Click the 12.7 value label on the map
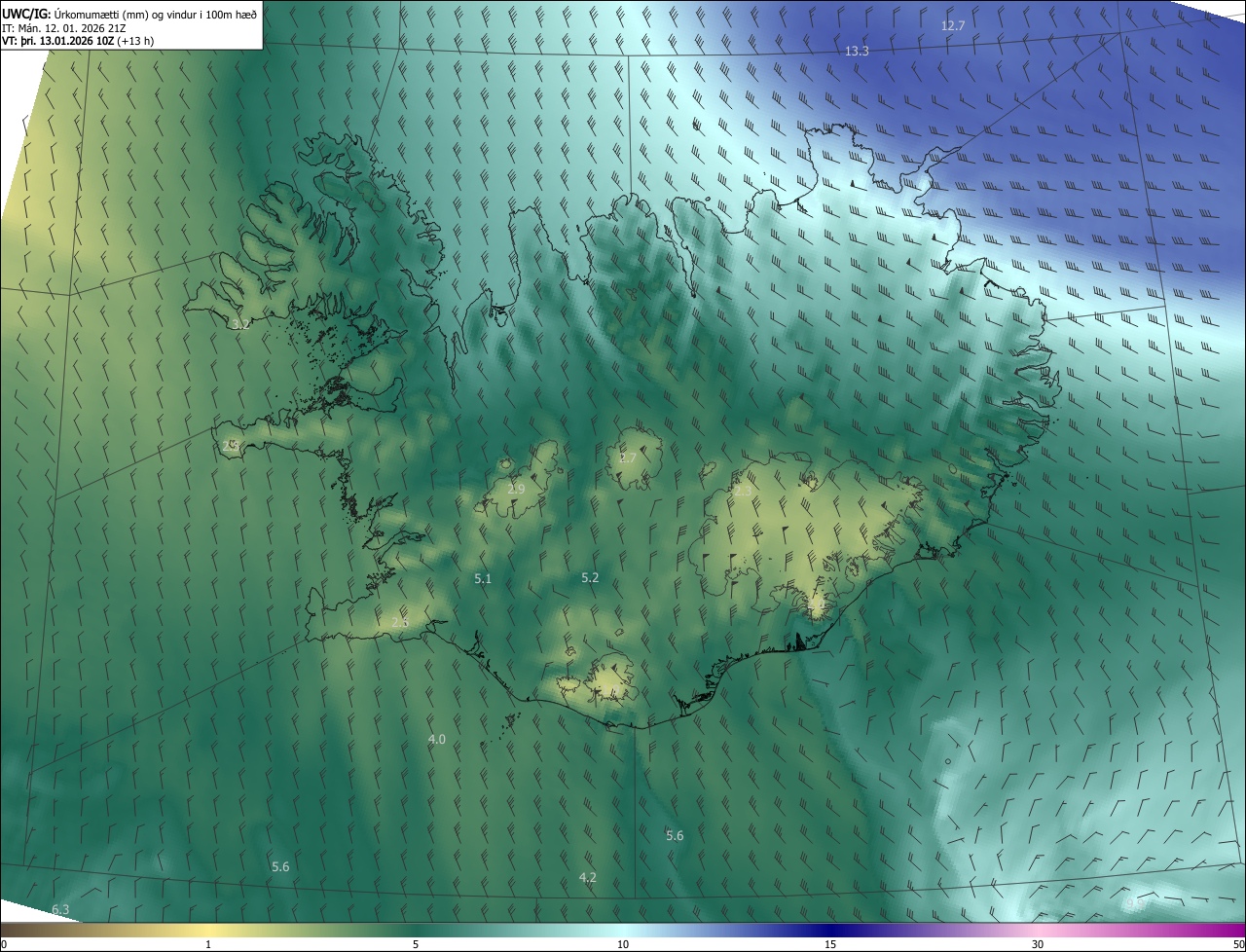This screenshot has width=1246, height=952. coord(952,25)
